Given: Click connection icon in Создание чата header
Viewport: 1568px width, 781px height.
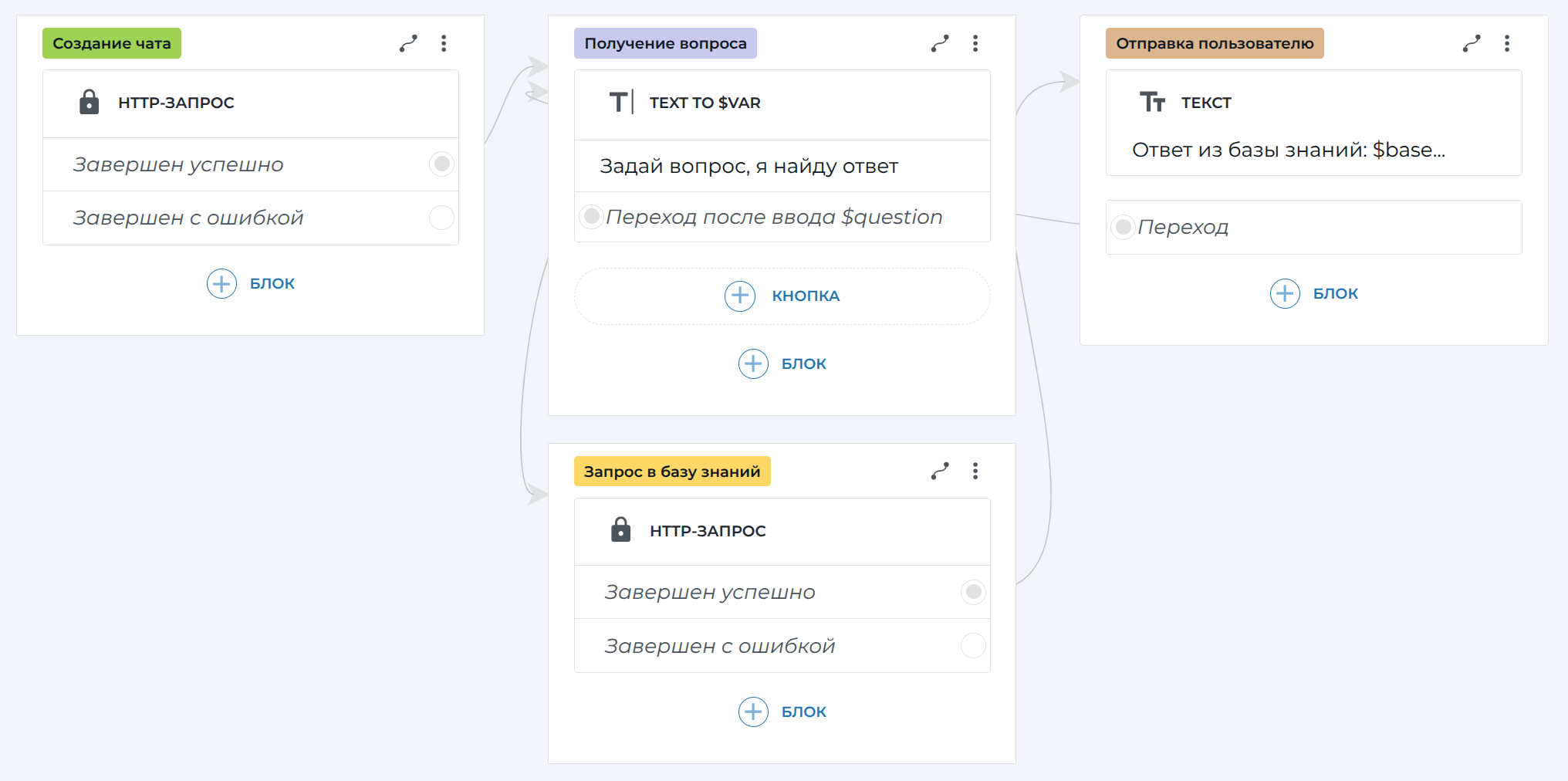Looking at the screenshot, I should (408, 43).
